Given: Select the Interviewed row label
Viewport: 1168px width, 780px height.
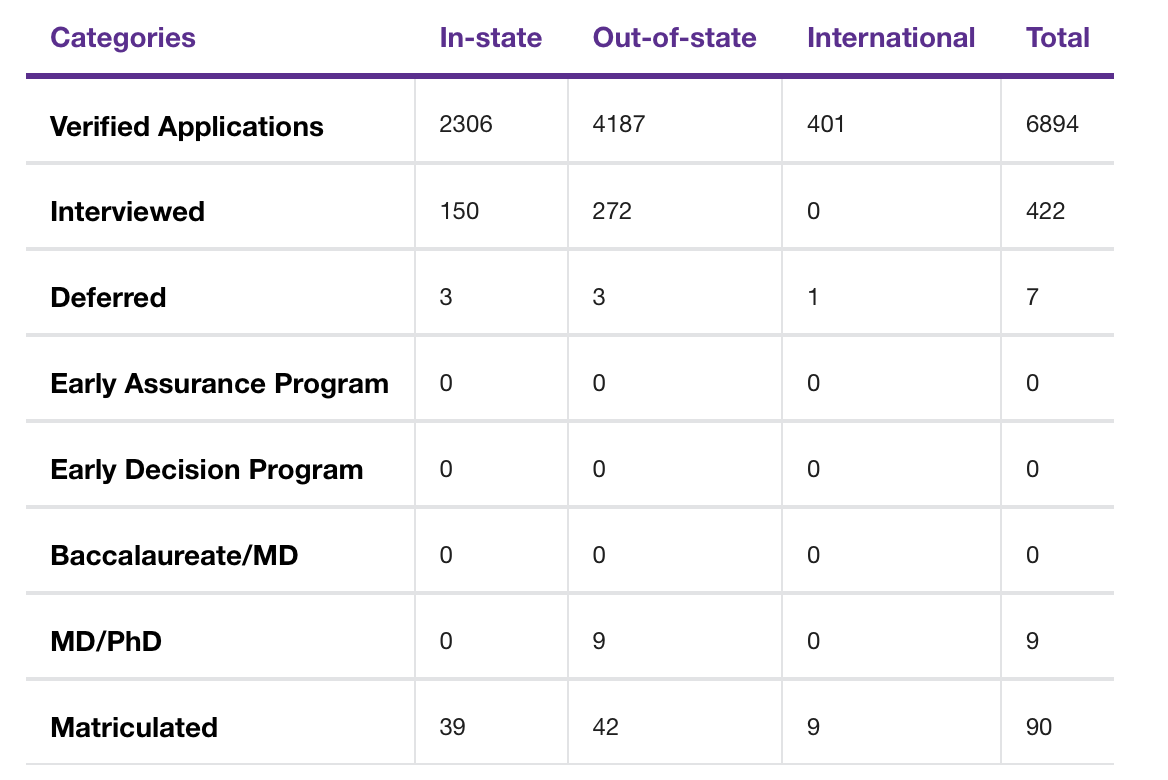Looking at the screenshot, I should point(127,212).
